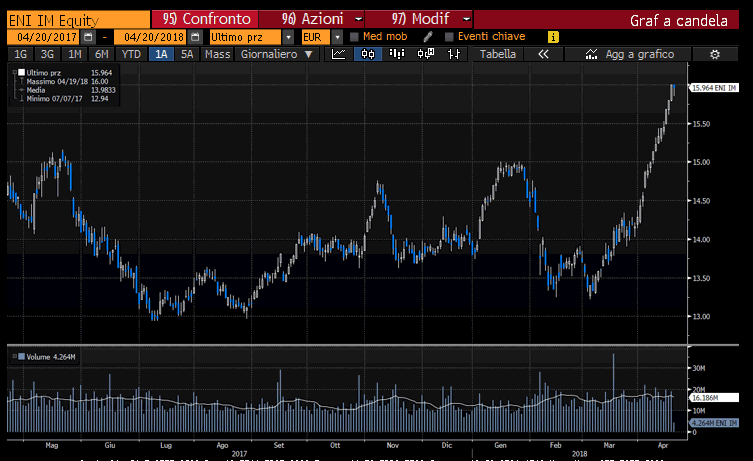Select the 5A time range tab
753x461 pixels.
[187, 54]
